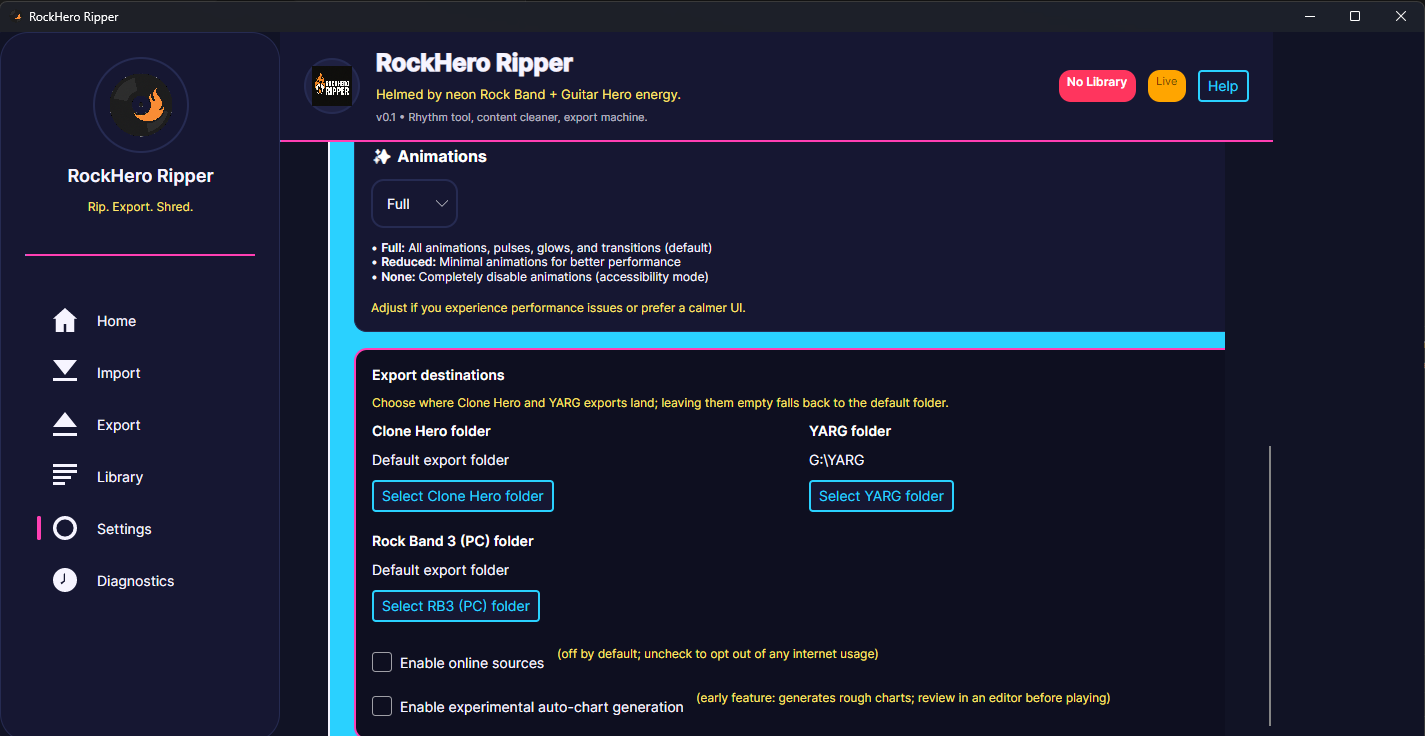Open the Diagnostics page
Screen dimensions: 1425x736
point(133,580)
